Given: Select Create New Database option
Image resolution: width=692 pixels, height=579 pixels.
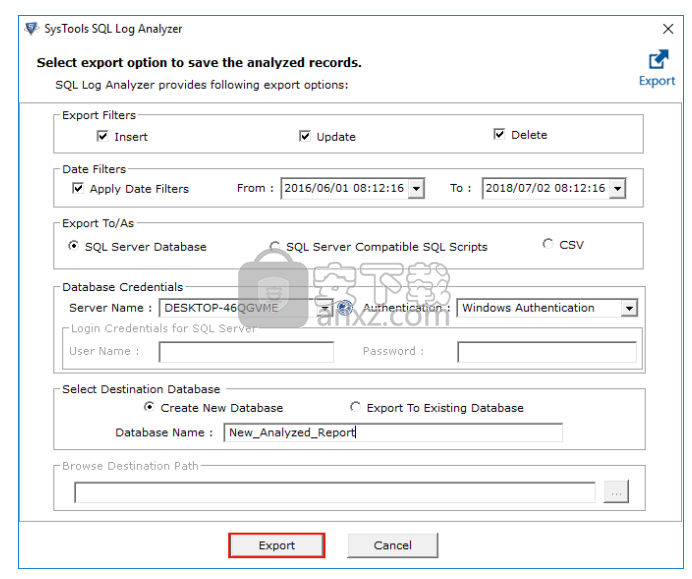Looking at the screenshot, I should 149,407.
